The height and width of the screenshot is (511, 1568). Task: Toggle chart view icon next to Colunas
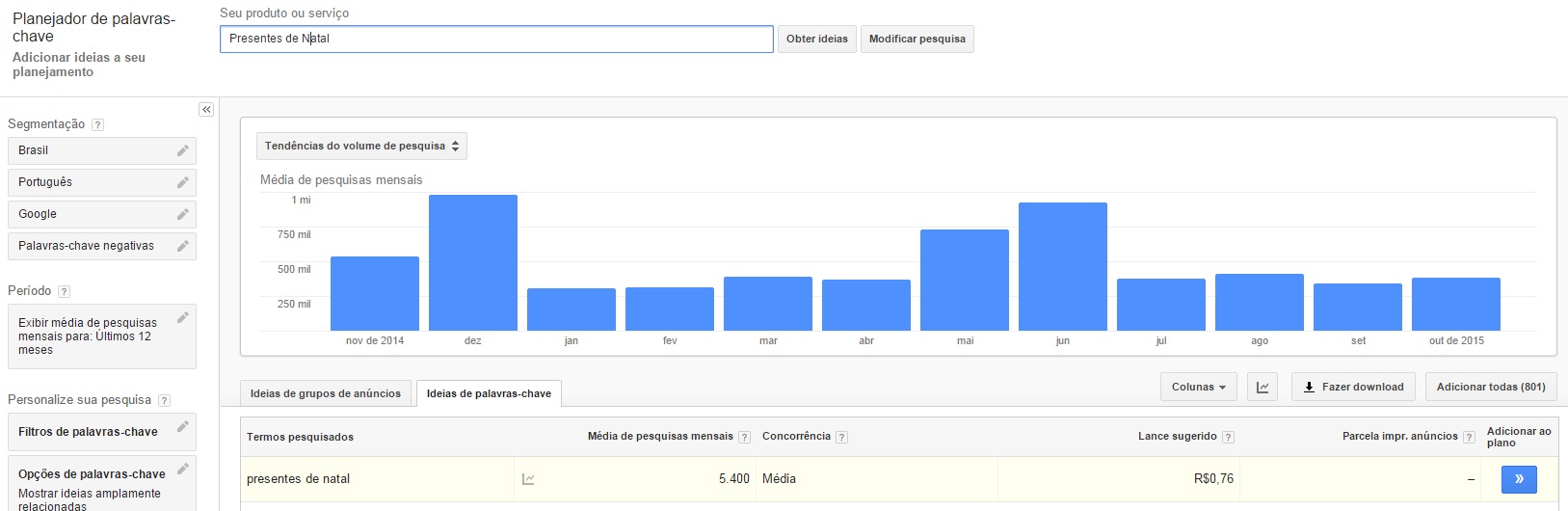click(1262, 388)
